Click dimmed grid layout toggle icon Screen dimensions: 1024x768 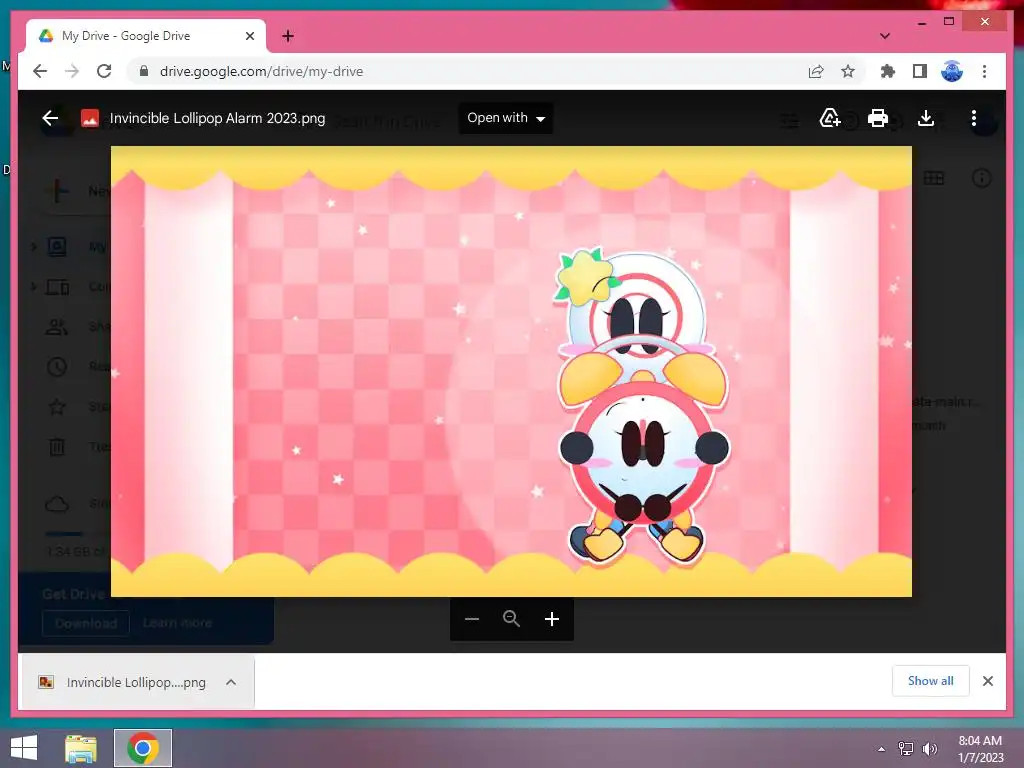pos(934,178)
